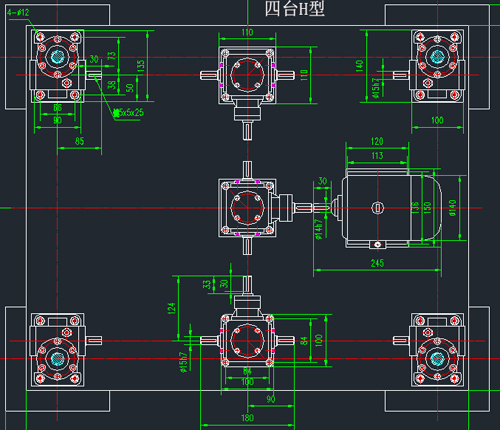Select the 5x5x25 keyway annotation text

pos(129,113)
